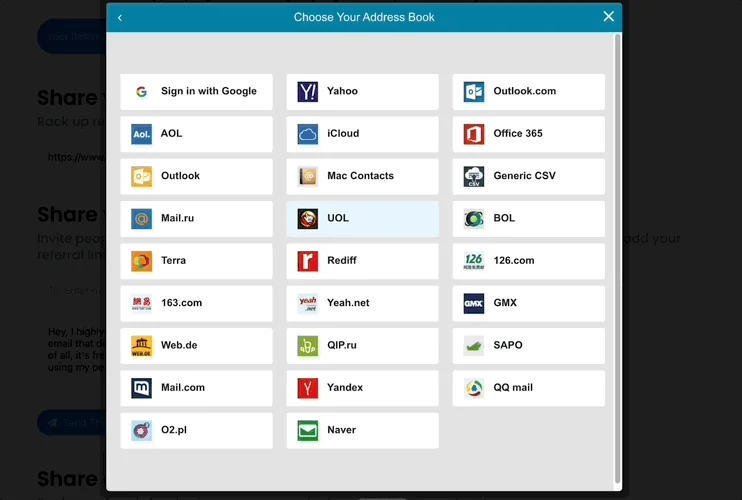Viewport: 742px width, 500px height.
Task: Click the Web.de yellow icon
Action: (x=141, y=346)
